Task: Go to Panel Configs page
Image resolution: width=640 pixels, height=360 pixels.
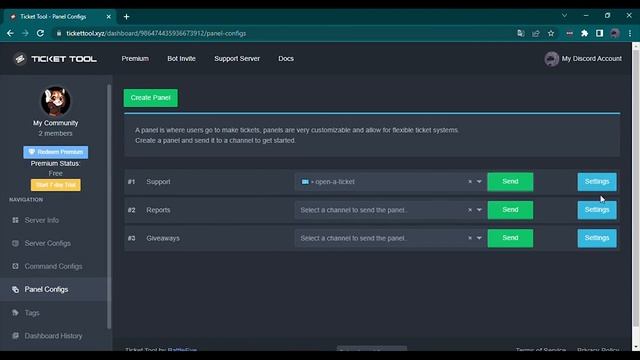Action: click(x=47, y=289)
